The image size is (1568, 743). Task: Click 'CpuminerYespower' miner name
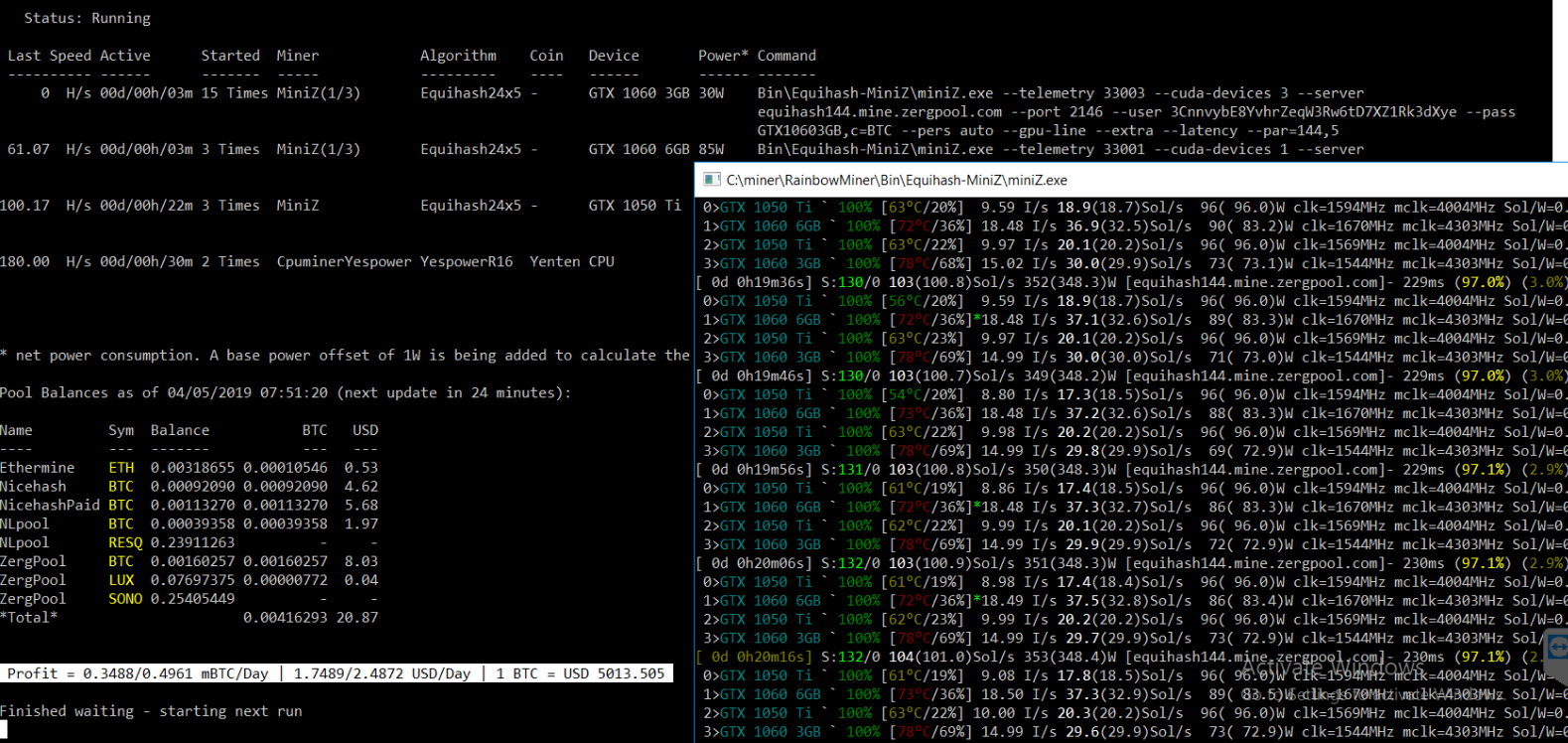344,261
